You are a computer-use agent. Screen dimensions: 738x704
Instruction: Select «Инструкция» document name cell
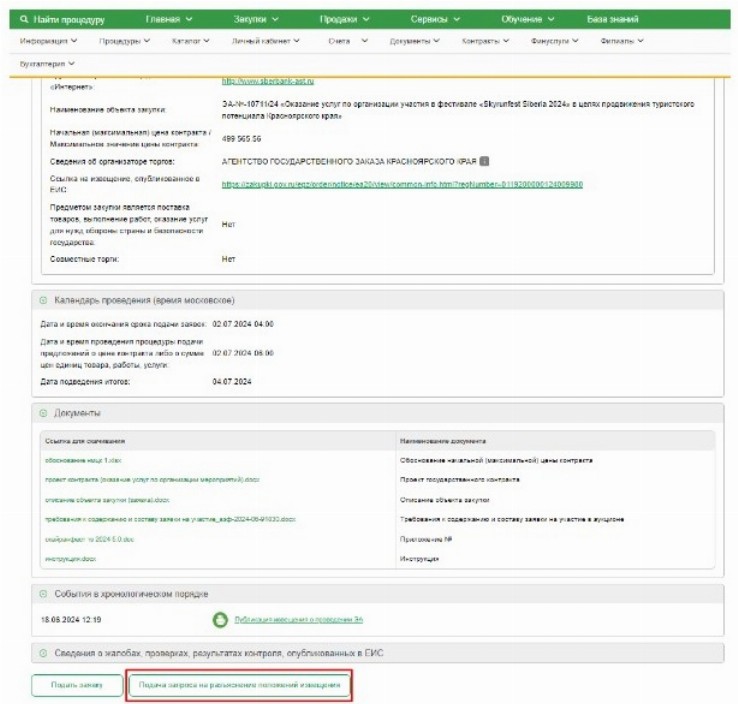click(419, 559)
